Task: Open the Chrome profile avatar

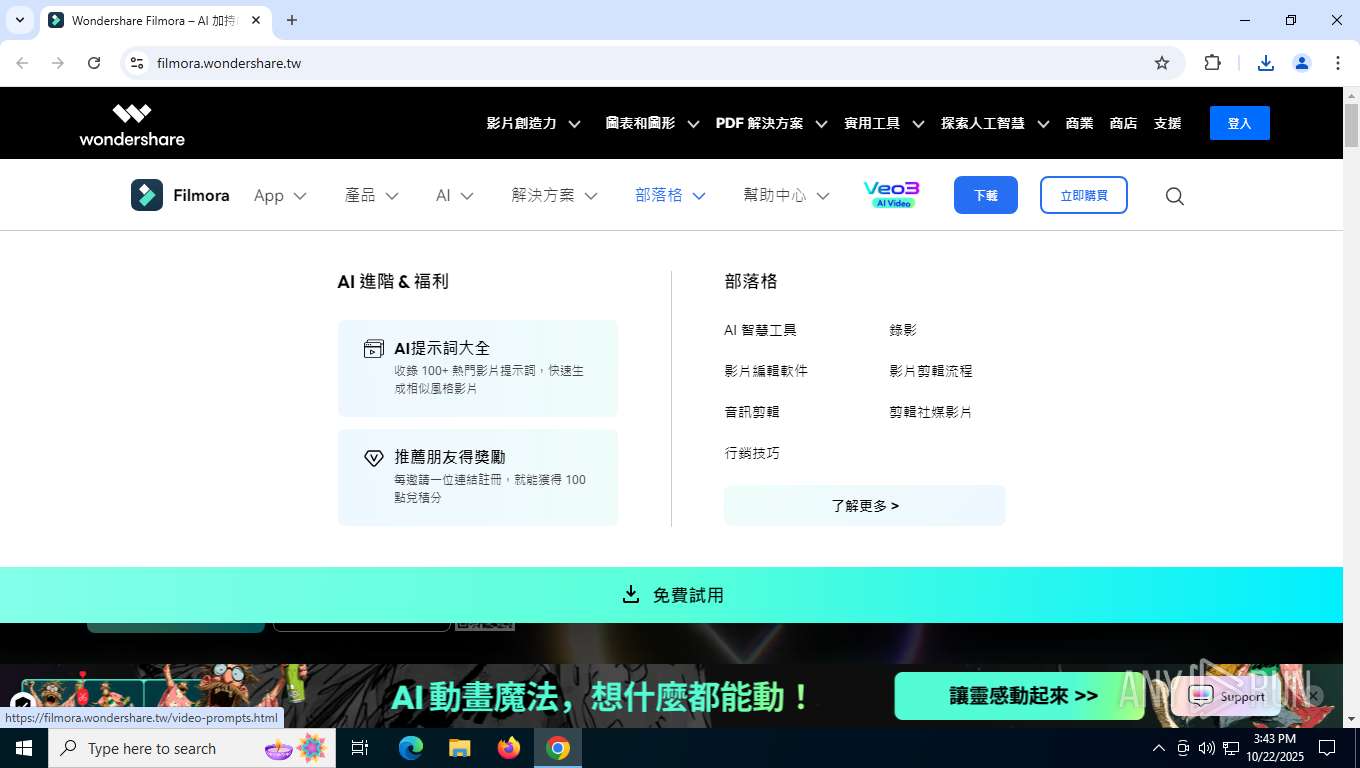Action: coord(1302,63)
